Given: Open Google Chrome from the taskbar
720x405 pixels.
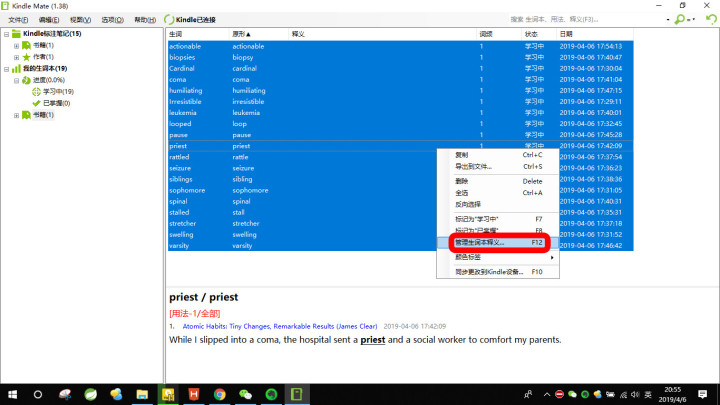Looking at the screenshot, I should pos(219,394).
